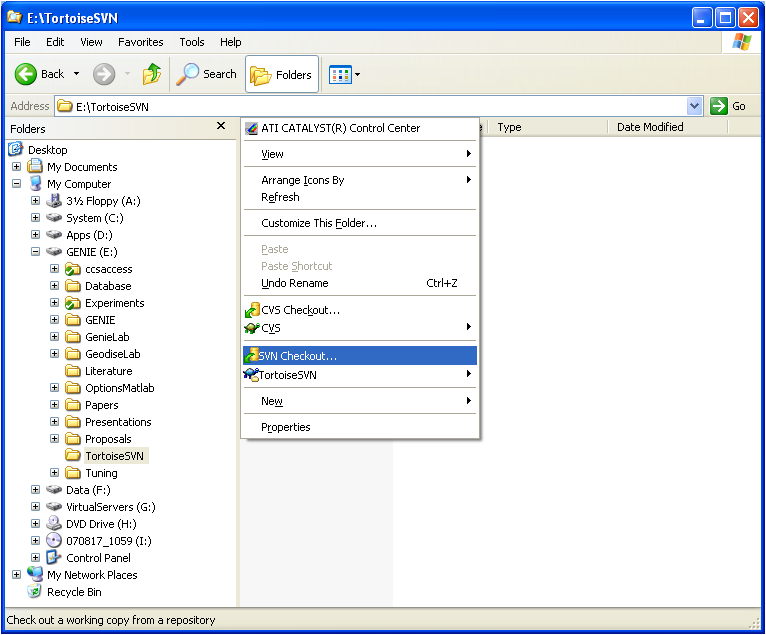Screen dimensions: 766x635
Task: Expand the Data (F:) drive node
Action: [36, 490]
